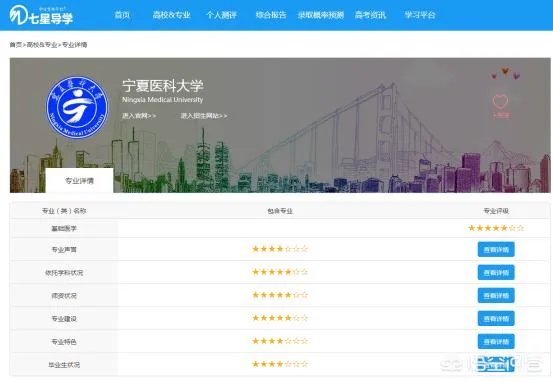Click the star rating for 依托学科状况
The width and height of the screenshot is (553, 382).
[x=280, y=272]
